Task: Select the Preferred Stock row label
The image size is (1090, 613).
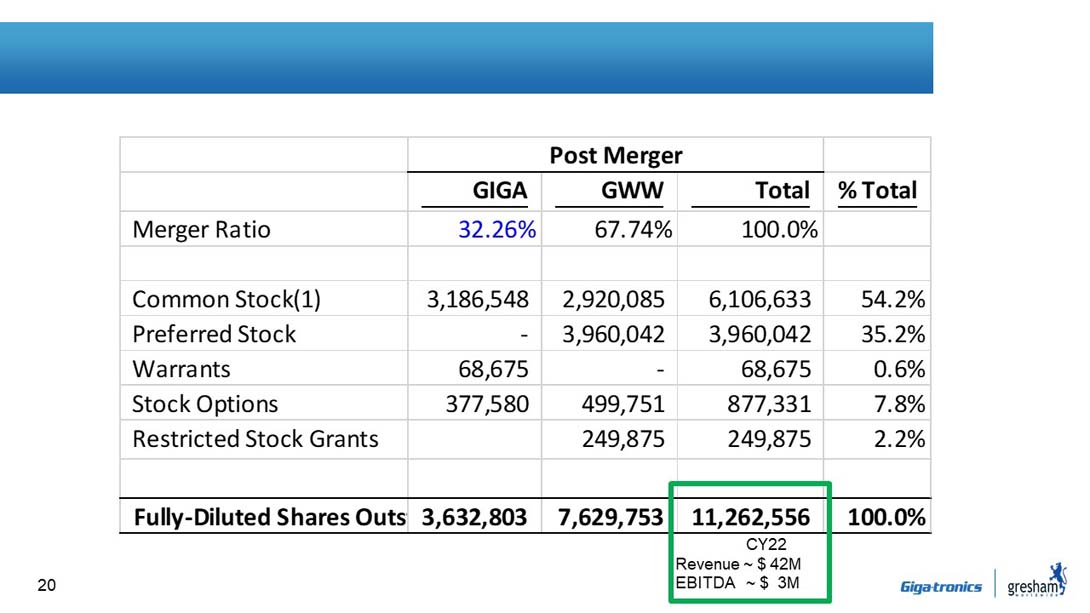Action: point(214,334)
